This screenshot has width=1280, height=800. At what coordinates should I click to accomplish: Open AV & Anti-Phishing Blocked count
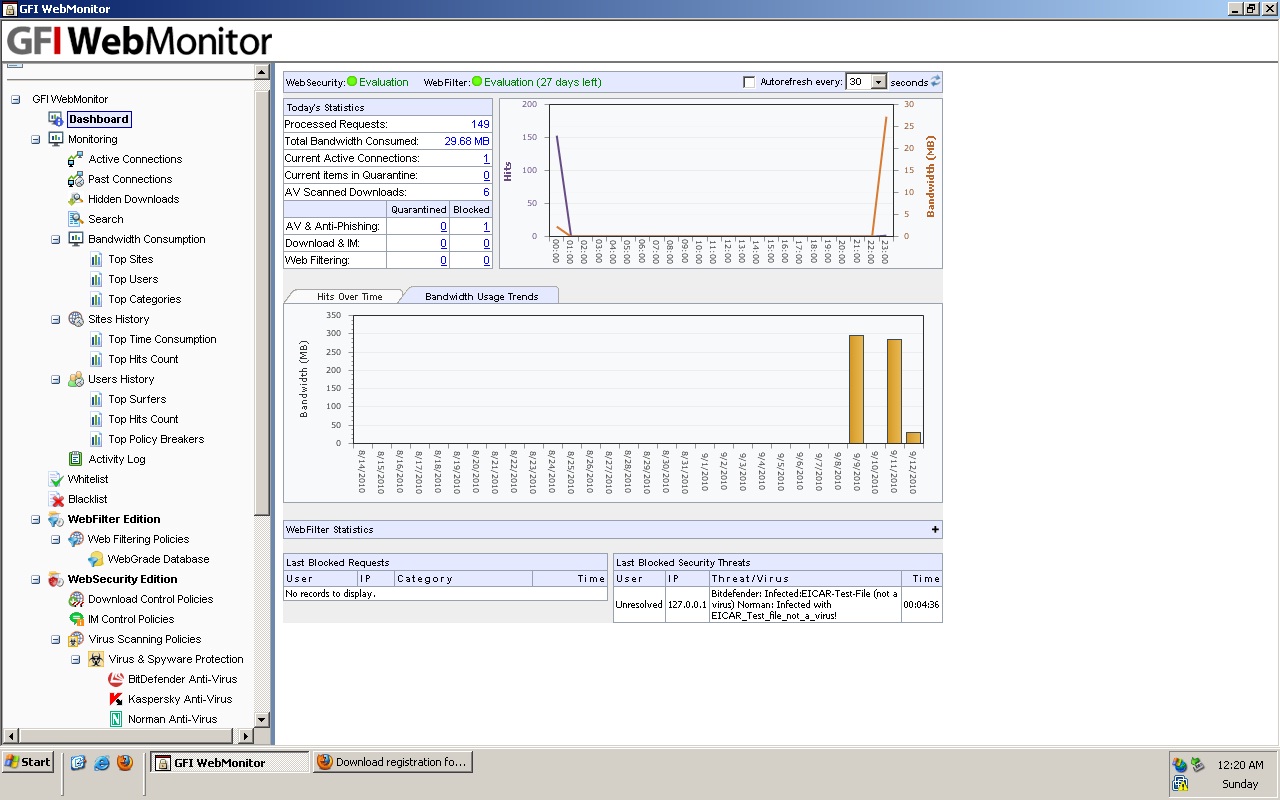pos(486,226)
